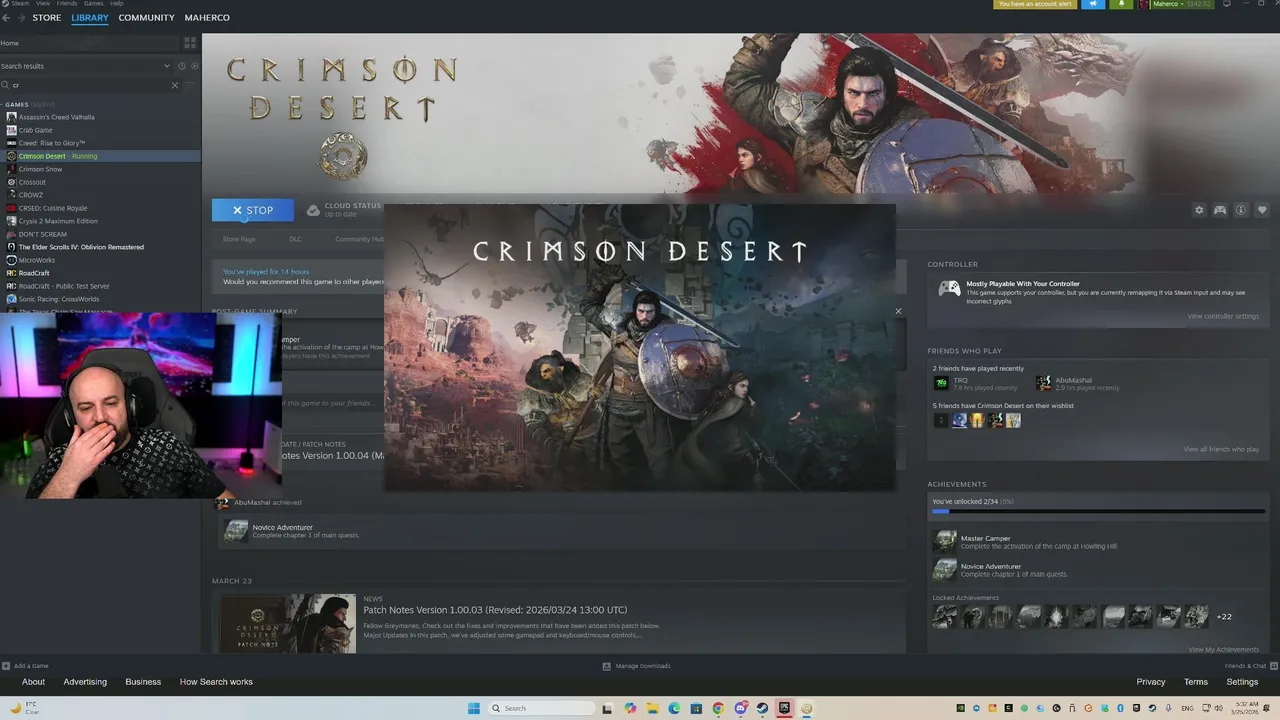This screenshot has height=720, width=1280.
Task: Open Patch Notes Version 1.00.03 headline
Action: (495, 610)
